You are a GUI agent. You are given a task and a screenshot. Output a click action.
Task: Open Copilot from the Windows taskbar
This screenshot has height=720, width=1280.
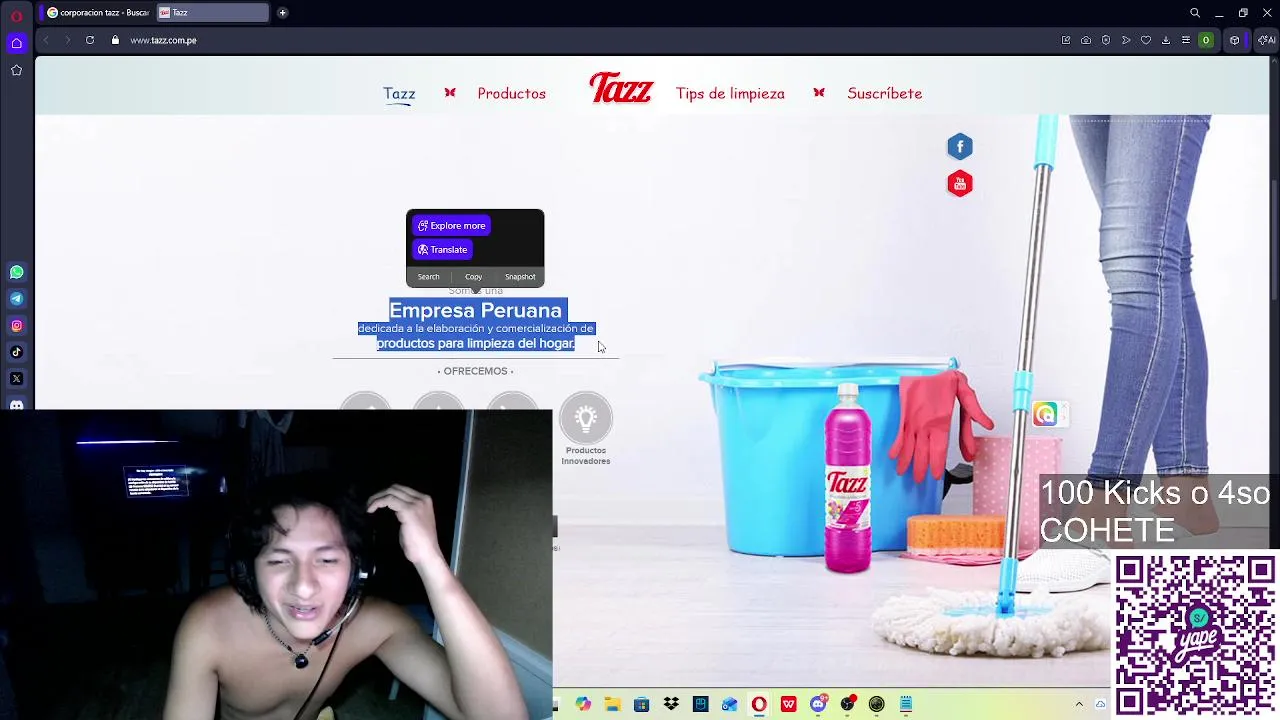pos(583,704)
